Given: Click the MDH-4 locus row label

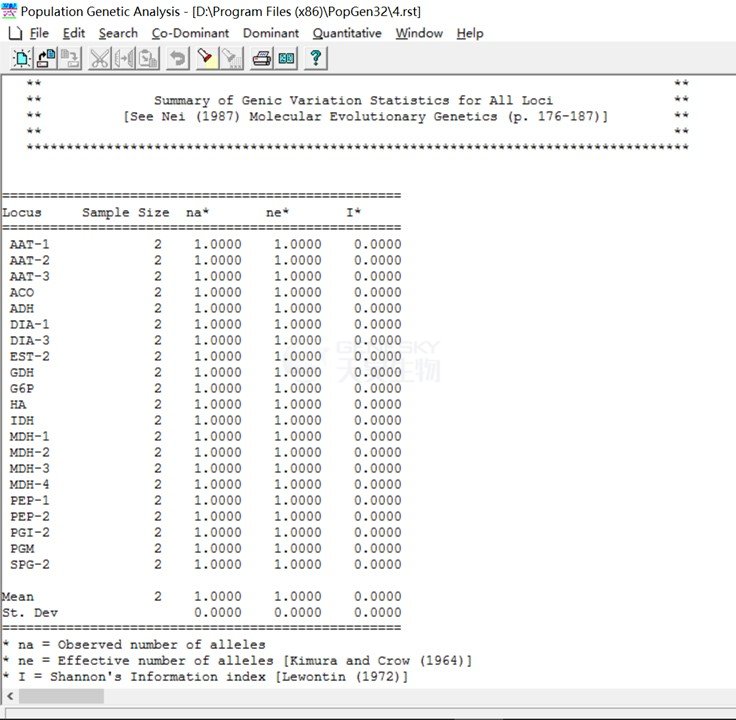Looking at the screenshot, I should click(x=30, y=484).
